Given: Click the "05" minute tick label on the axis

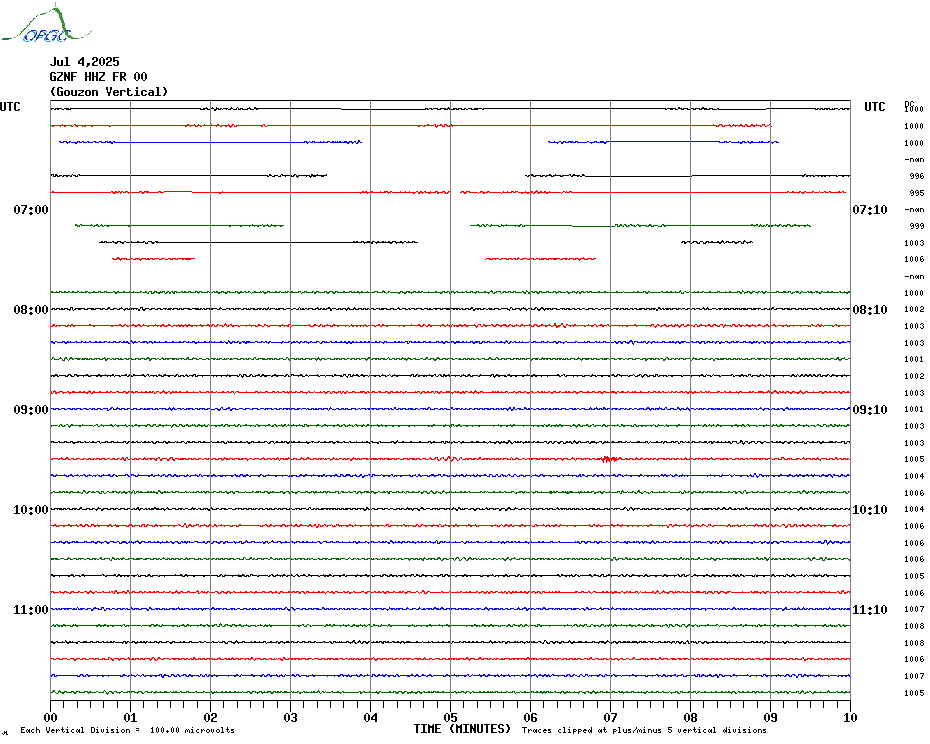Looking at the screenshot, I should pos(451,717).
